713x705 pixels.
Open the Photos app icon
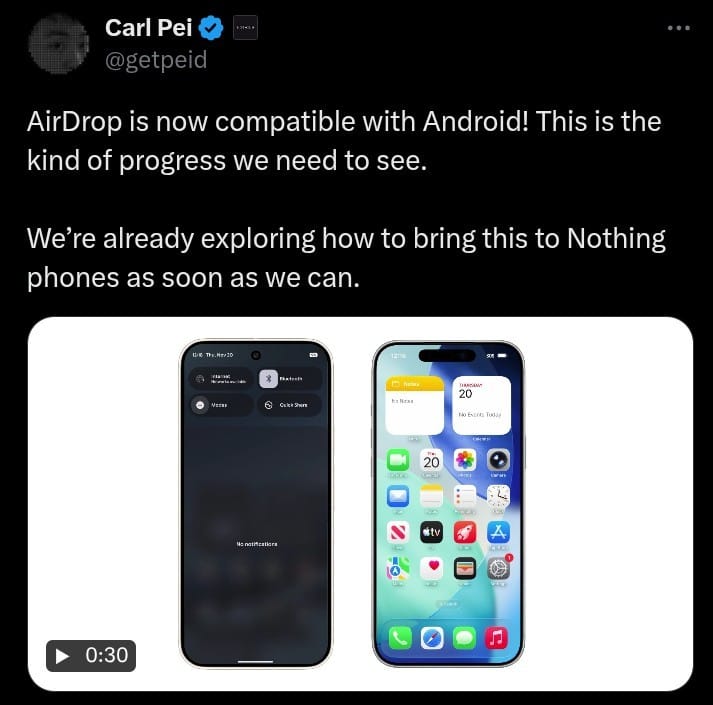click(x=465, y=460)
